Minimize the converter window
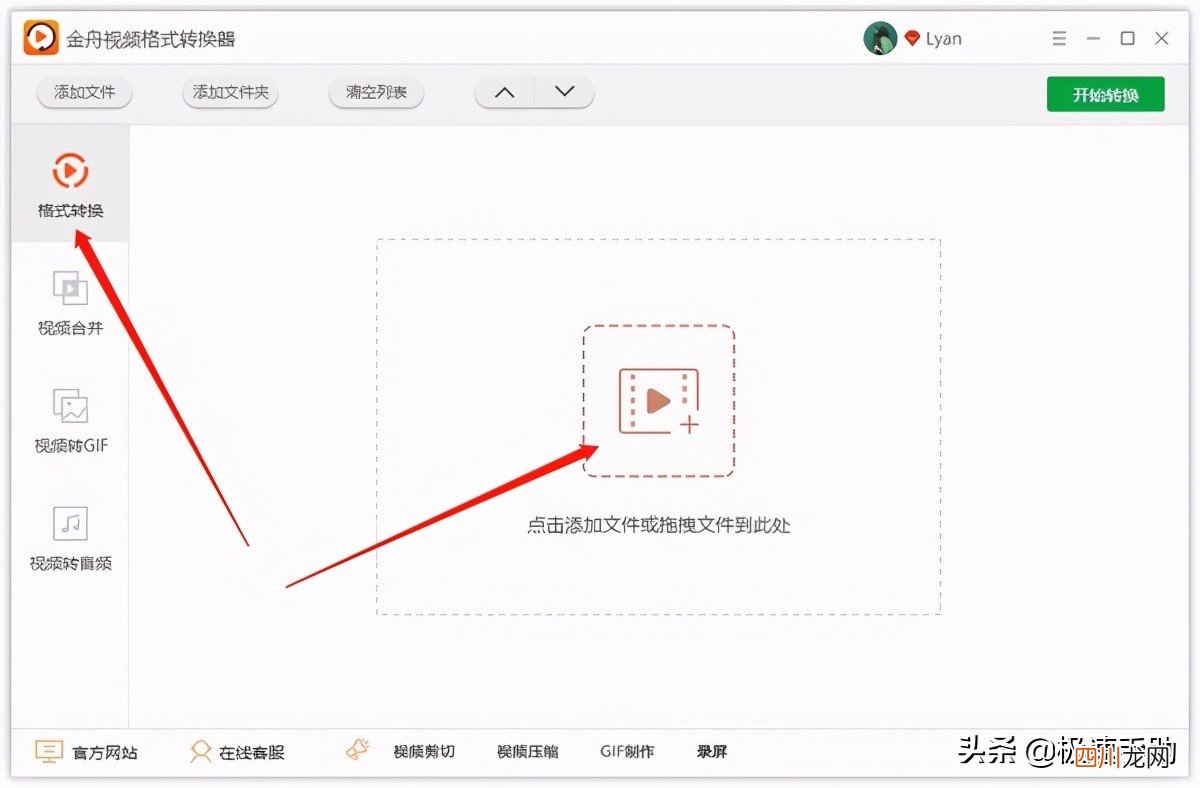The width and height of the screenshot is (1200, 788). tap(1094, 38)
